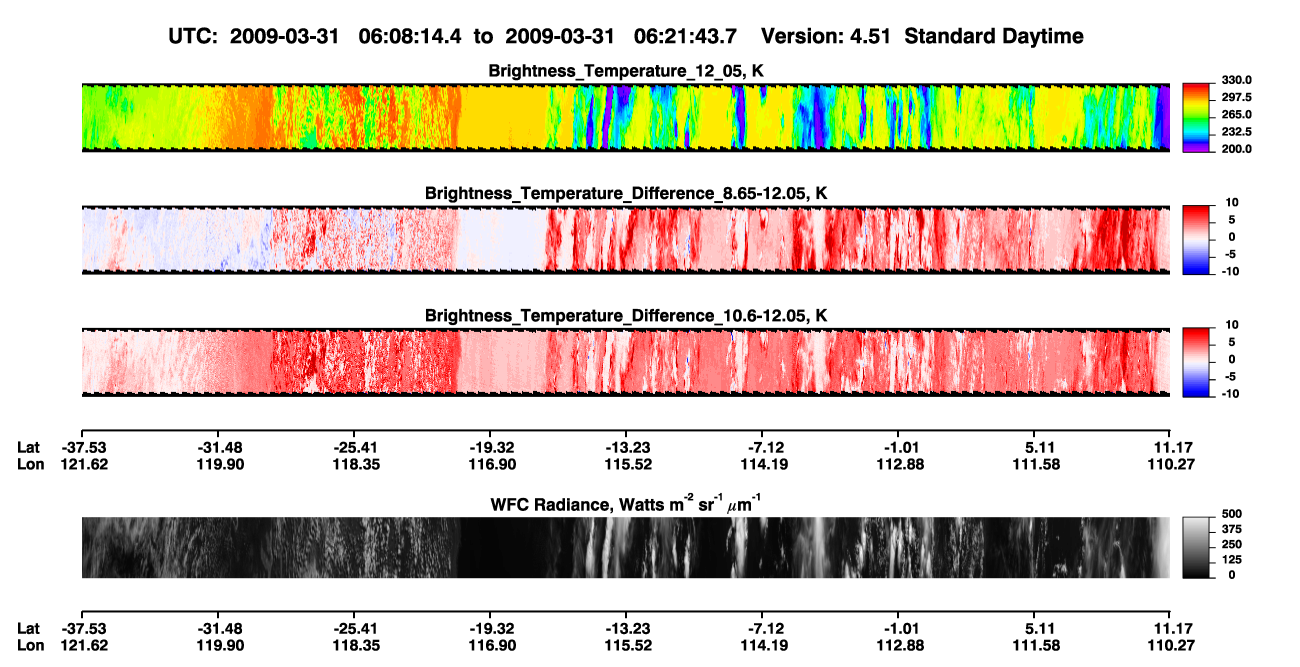
Task: Click the Brightness_Temperature_12_05 image strip
Action: [x=625, y=117]
